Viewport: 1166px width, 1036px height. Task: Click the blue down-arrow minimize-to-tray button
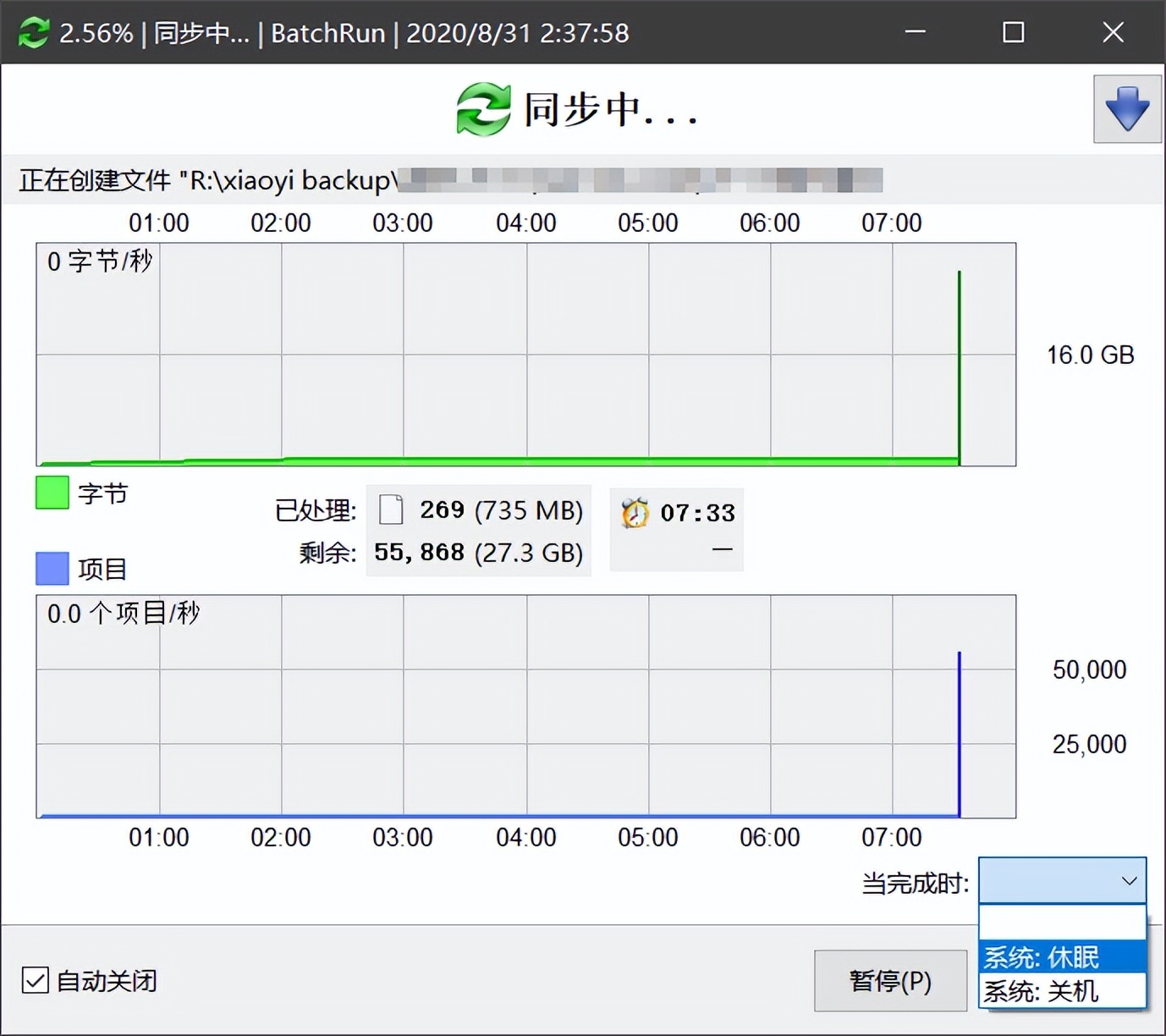click(x=1127, y=109)
